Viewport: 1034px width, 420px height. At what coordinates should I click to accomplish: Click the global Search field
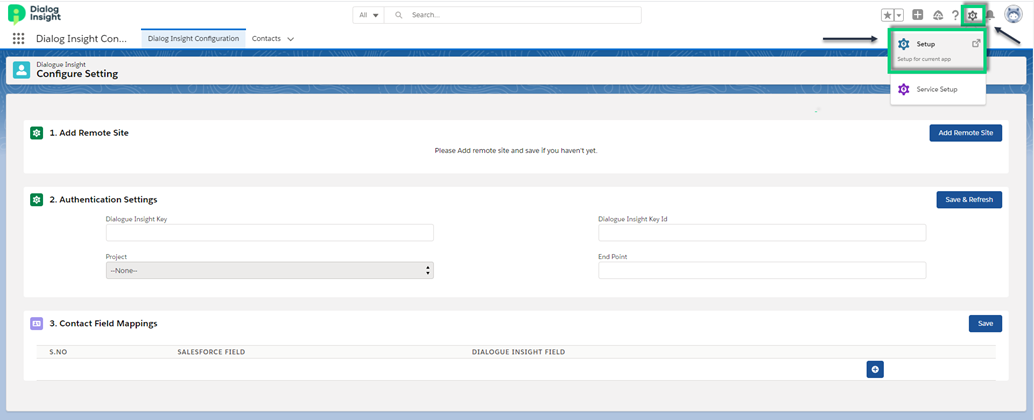512,15
